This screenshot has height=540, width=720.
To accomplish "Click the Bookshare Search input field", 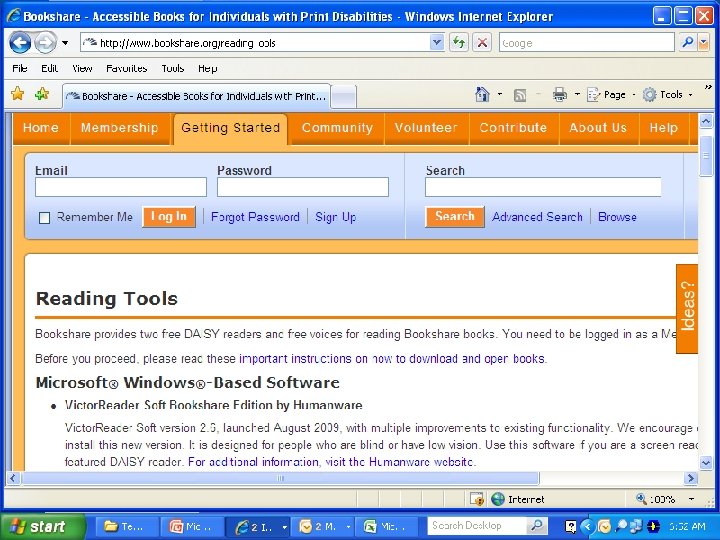I will 543,187.
